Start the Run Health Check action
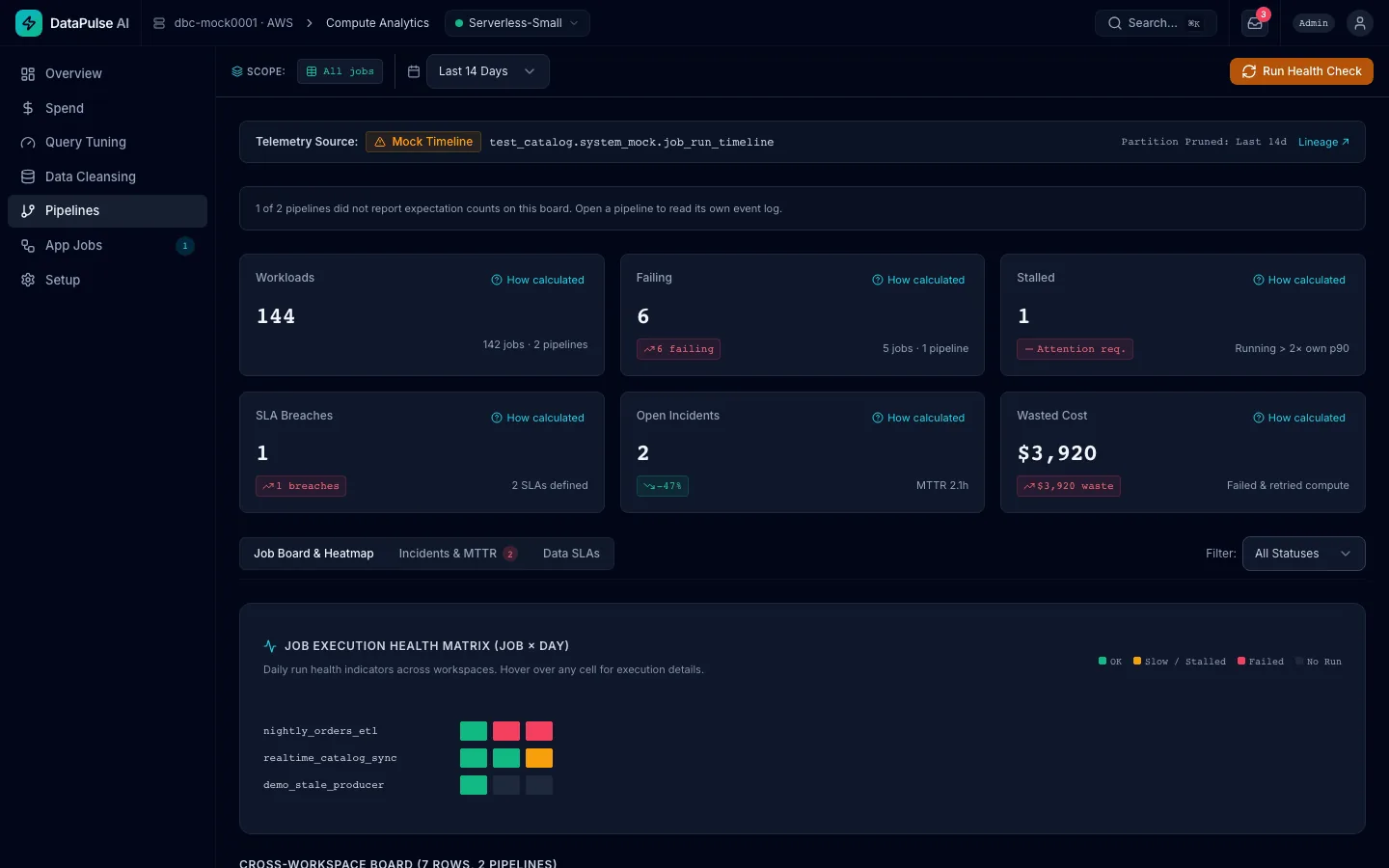This screenshot has width=1389, height=868. pyautogui.click(x=1301, y=71)
